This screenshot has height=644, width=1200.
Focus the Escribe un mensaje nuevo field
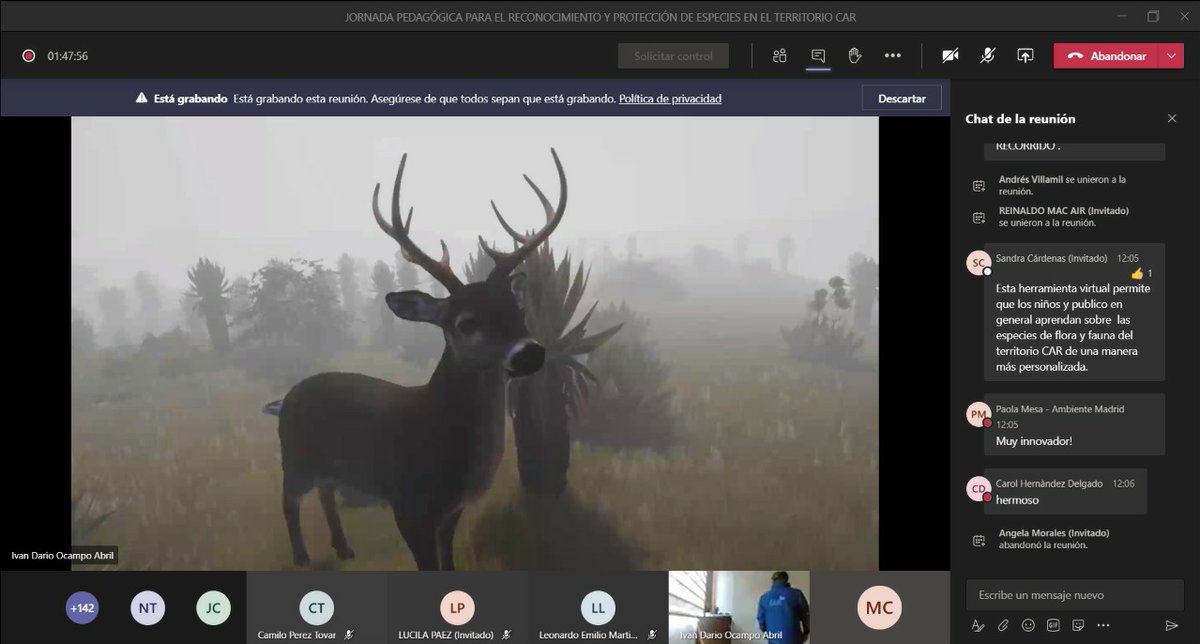(1076, 595)
